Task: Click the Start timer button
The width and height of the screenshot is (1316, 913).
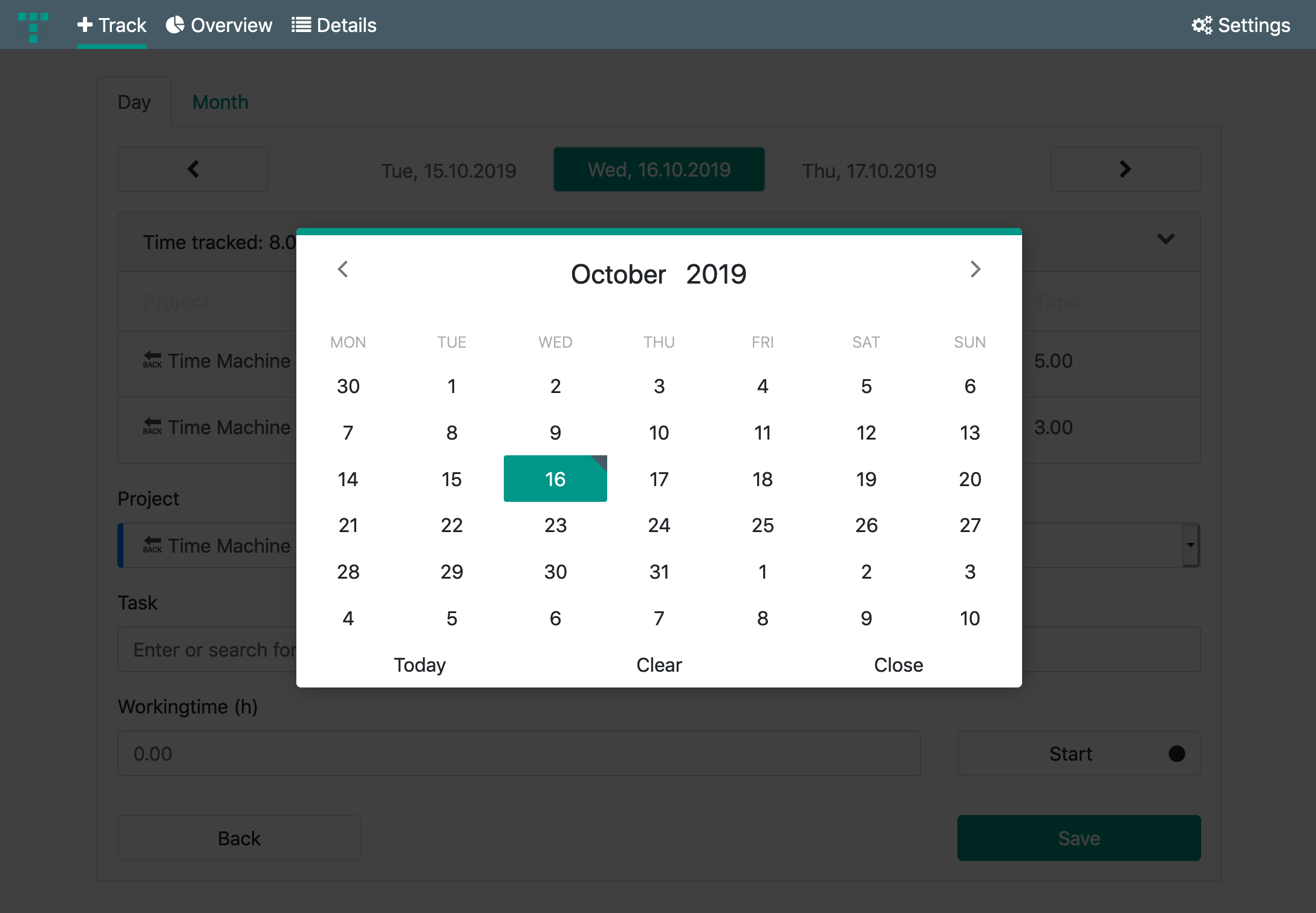Action: [1079, 754]
